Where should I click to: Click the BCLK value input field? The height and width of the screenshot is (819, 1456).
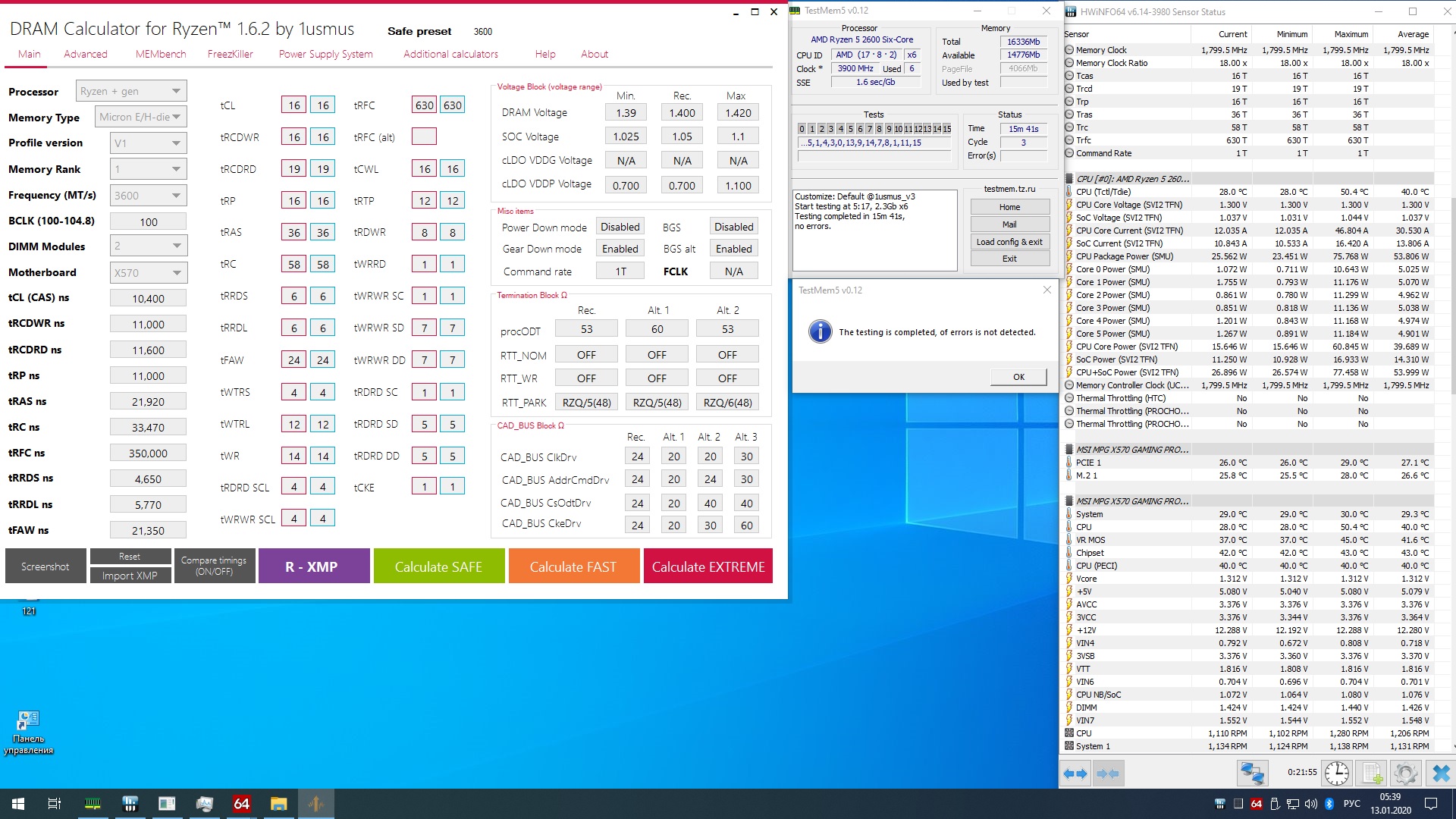point(148,221)
